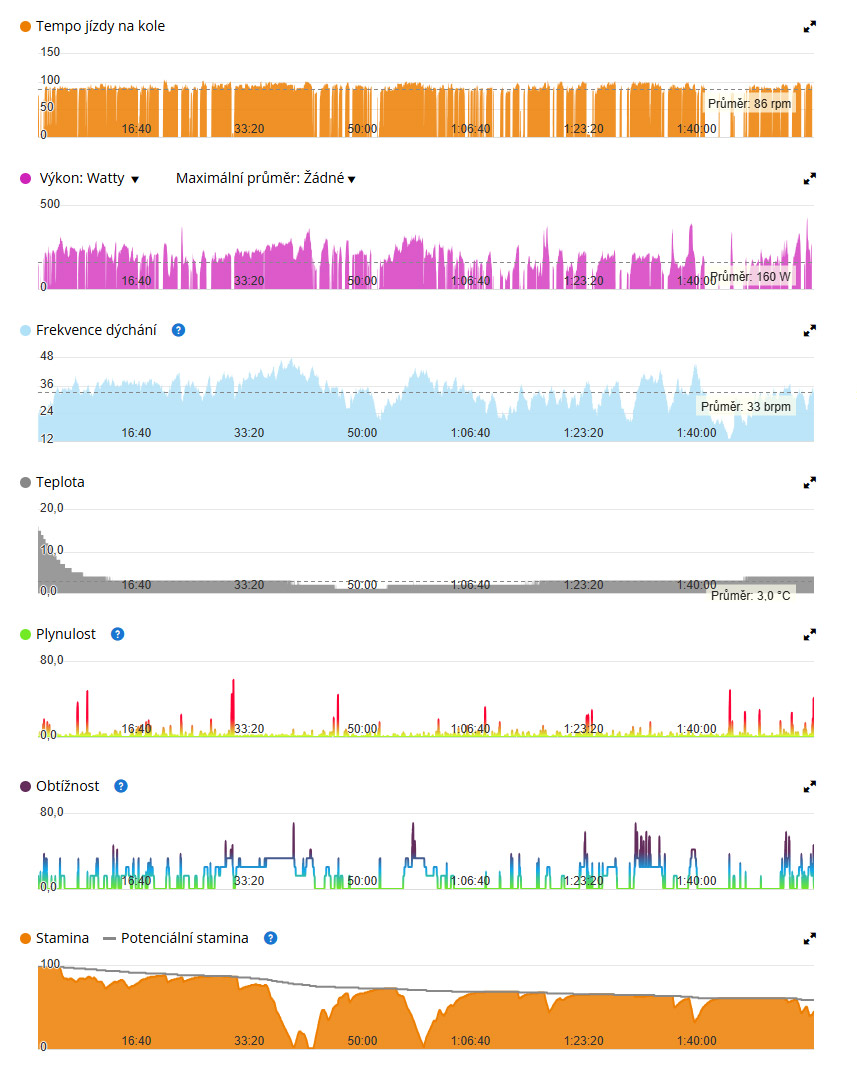
Task: Click the Teplota chart title
Action: 60,482
